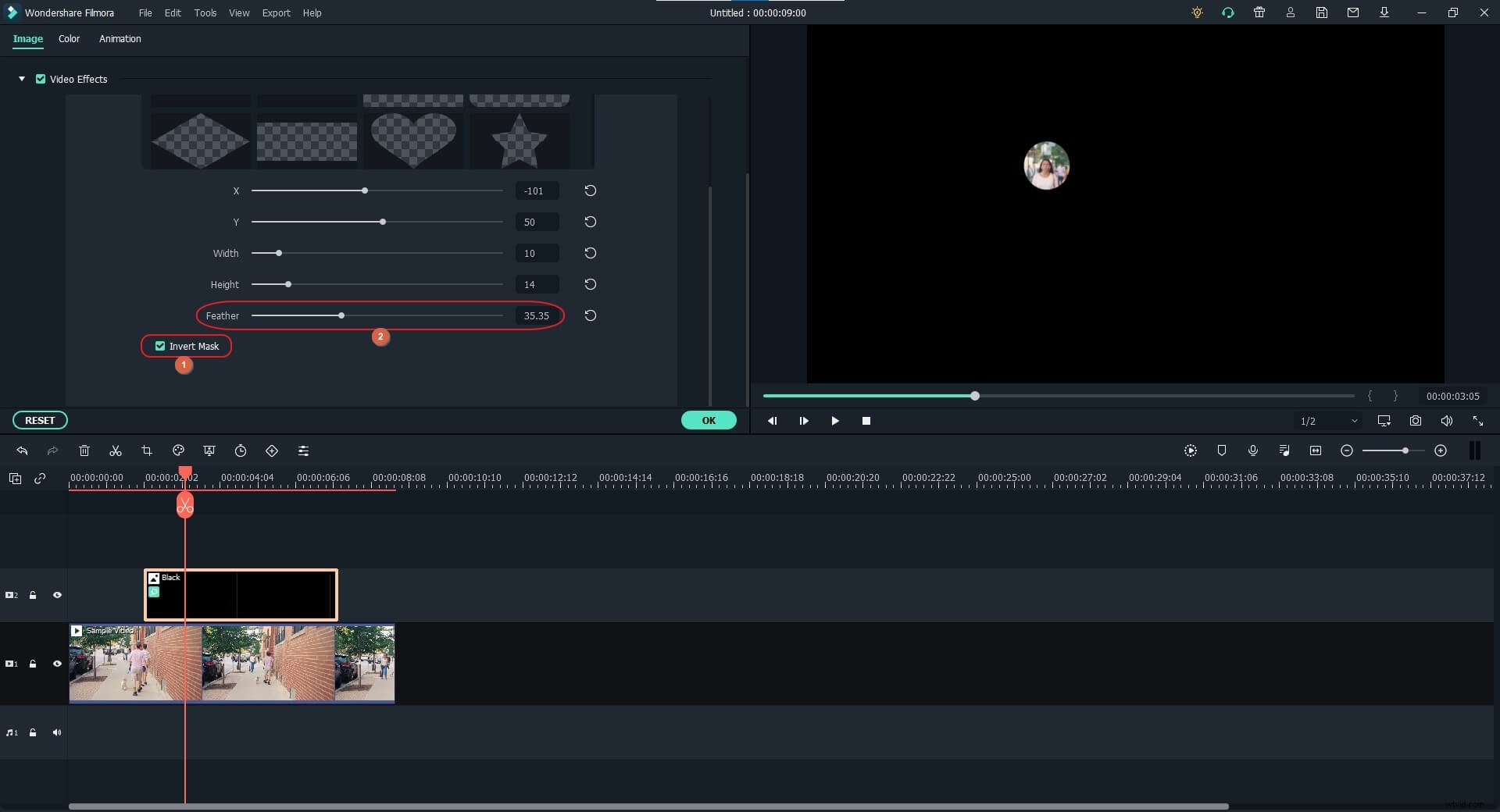Screen dimensions: 1500x812
Task: Disable the Video Effects checkbox
Action: (x=41, y=79)
